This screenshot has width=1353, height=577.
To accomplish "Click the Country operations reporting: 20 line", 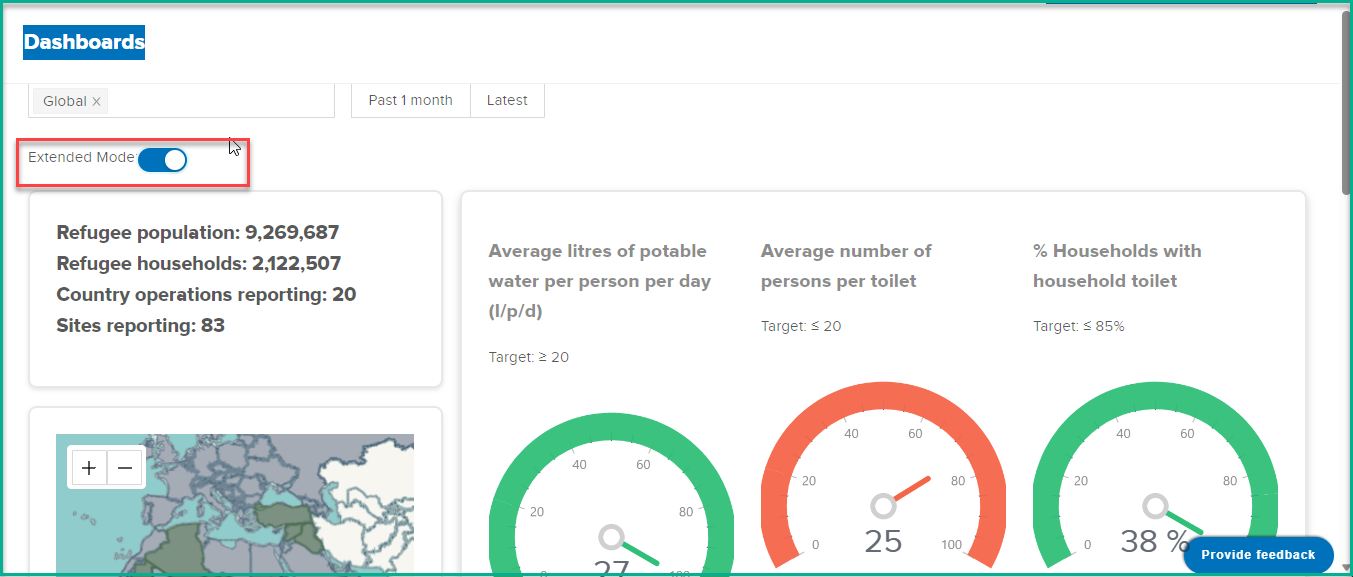I will pos(206,295).
